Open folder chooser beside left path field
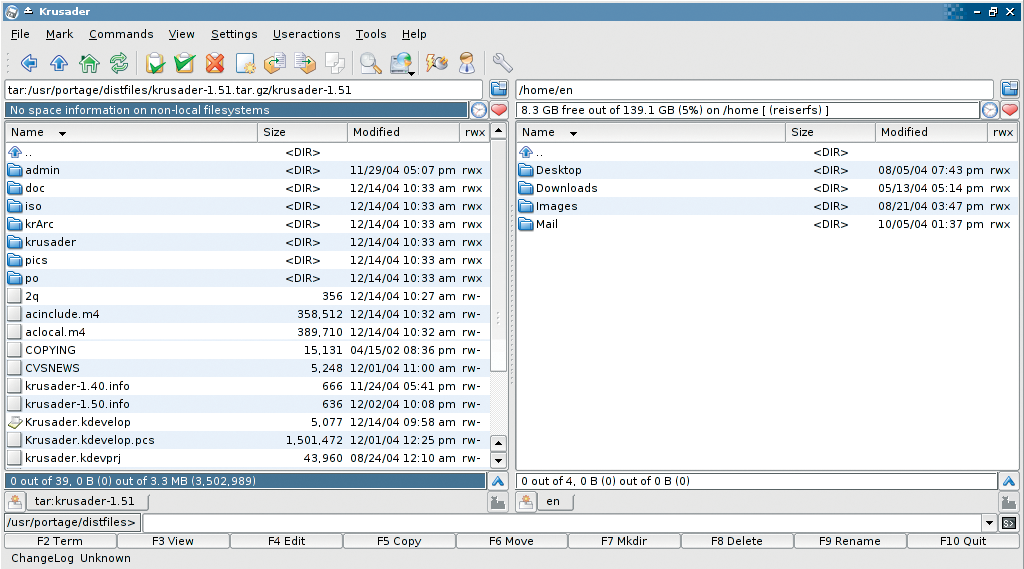This screenshot has height=569, width=1024. 499,89
